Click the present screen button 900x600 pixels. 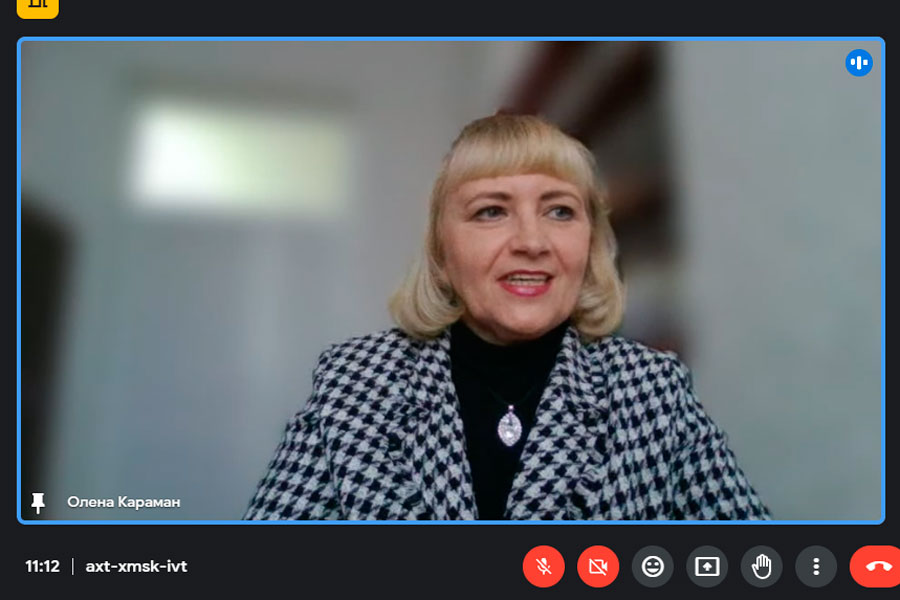707,566
